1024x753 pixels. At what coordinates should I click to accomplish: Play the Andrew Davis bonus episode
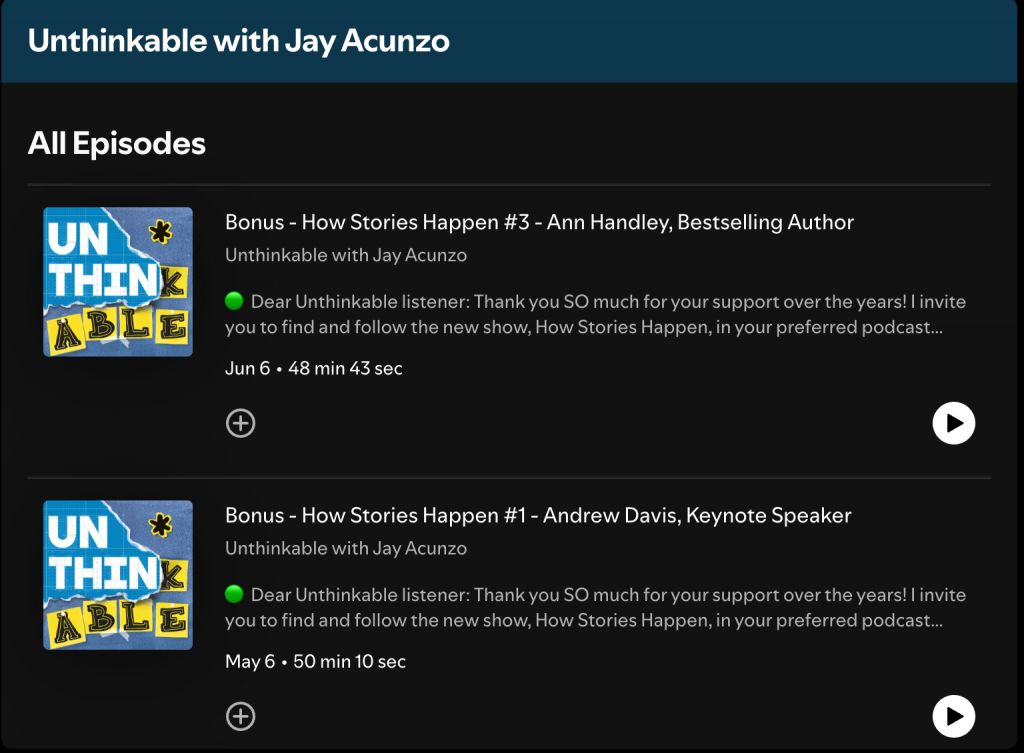click(953, 716)
